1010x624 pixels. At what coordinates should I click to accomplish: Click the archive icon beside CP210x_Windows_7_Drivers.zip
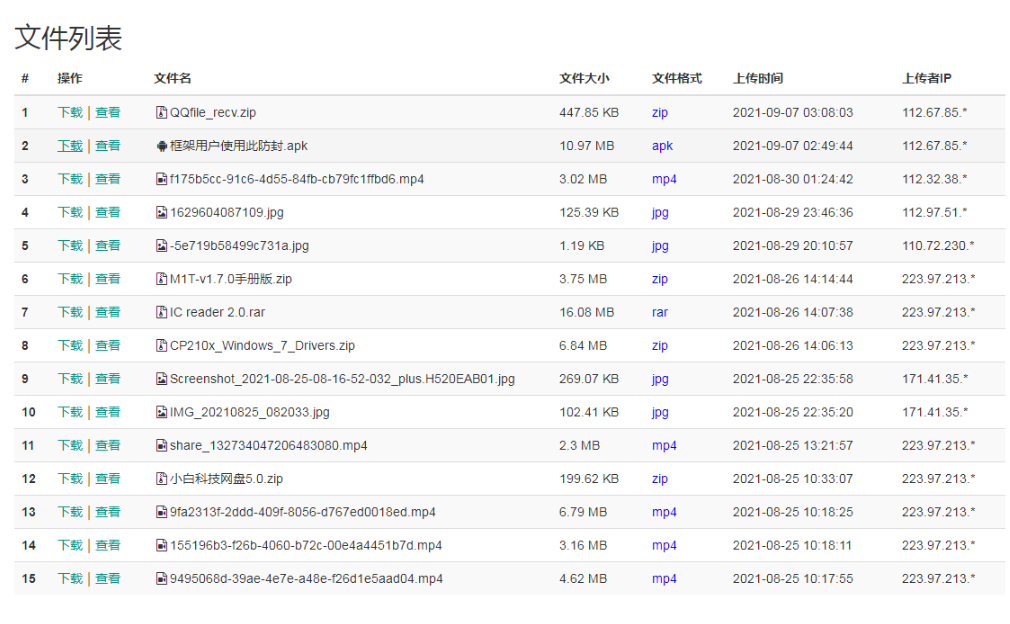[162, 346]
